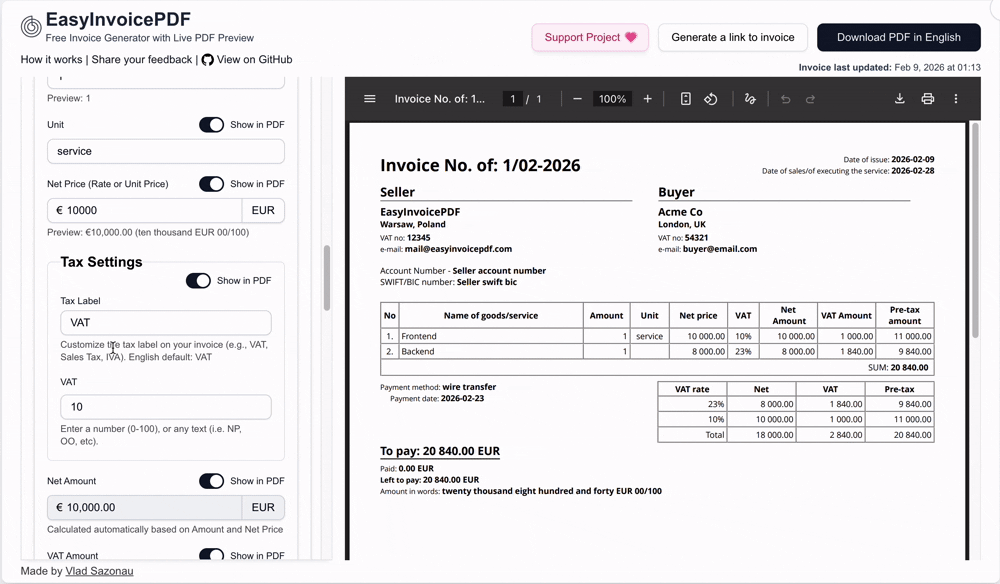1000x584 pixels.
Task: Click the Support Project button
Action: [x=590, y=38]
